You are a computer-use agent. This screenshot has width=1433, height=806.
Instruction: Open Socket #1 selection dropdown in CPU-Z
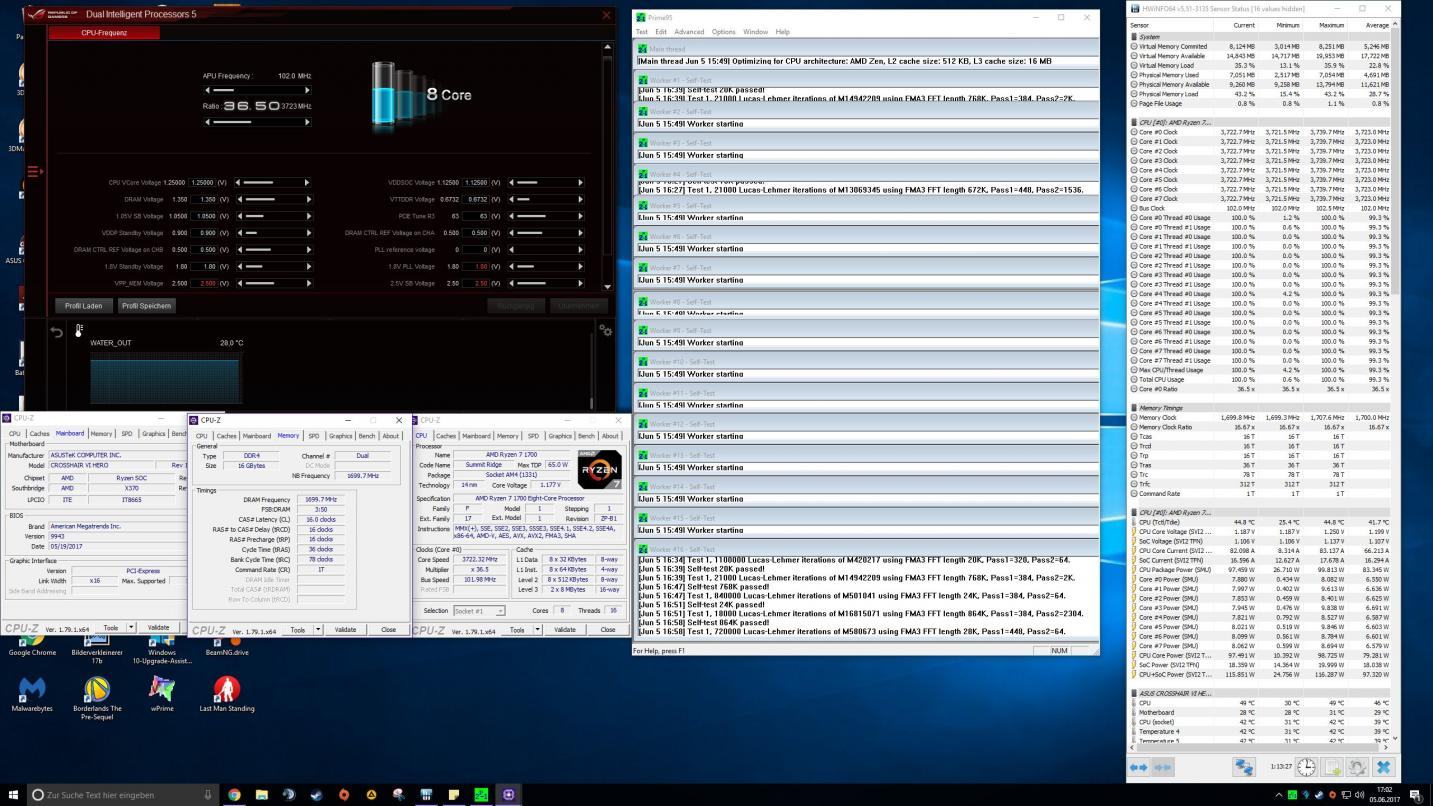pos(480,611)
